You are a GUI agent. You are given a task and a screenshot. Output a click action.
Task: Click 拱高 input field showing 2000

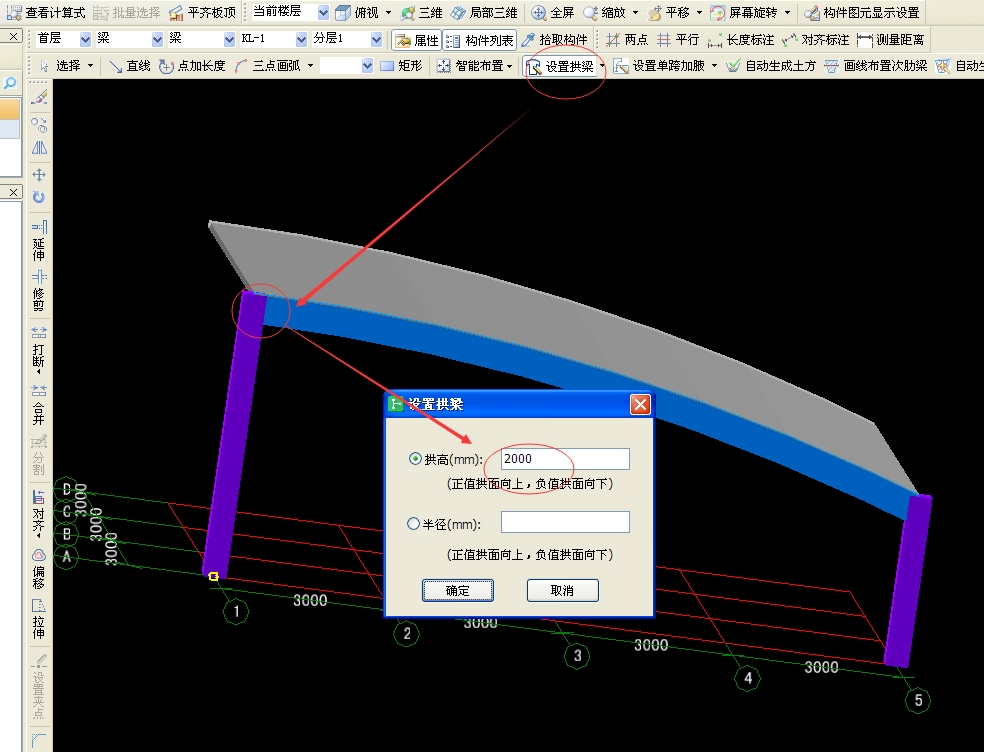pos(565,459)
